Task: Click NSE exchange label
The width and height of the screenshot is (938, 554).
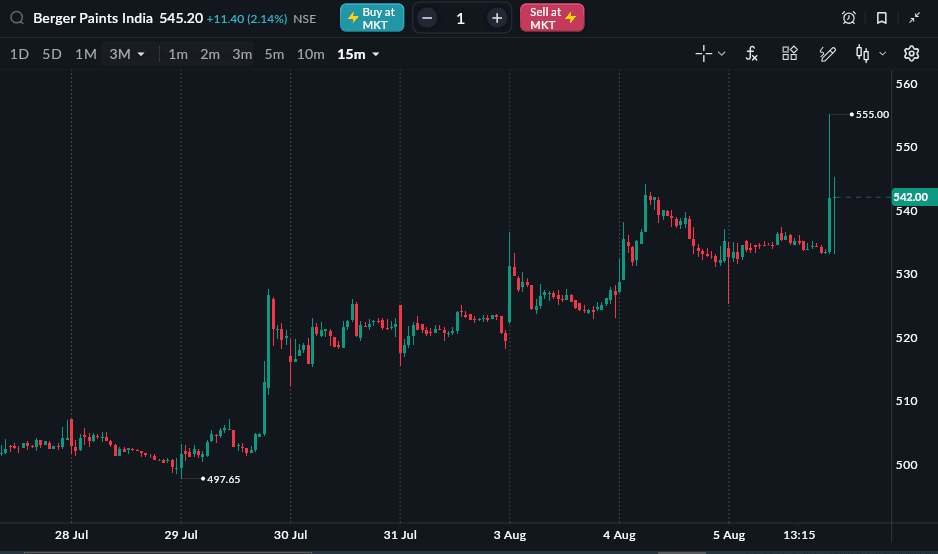Action: coord(304,19)
